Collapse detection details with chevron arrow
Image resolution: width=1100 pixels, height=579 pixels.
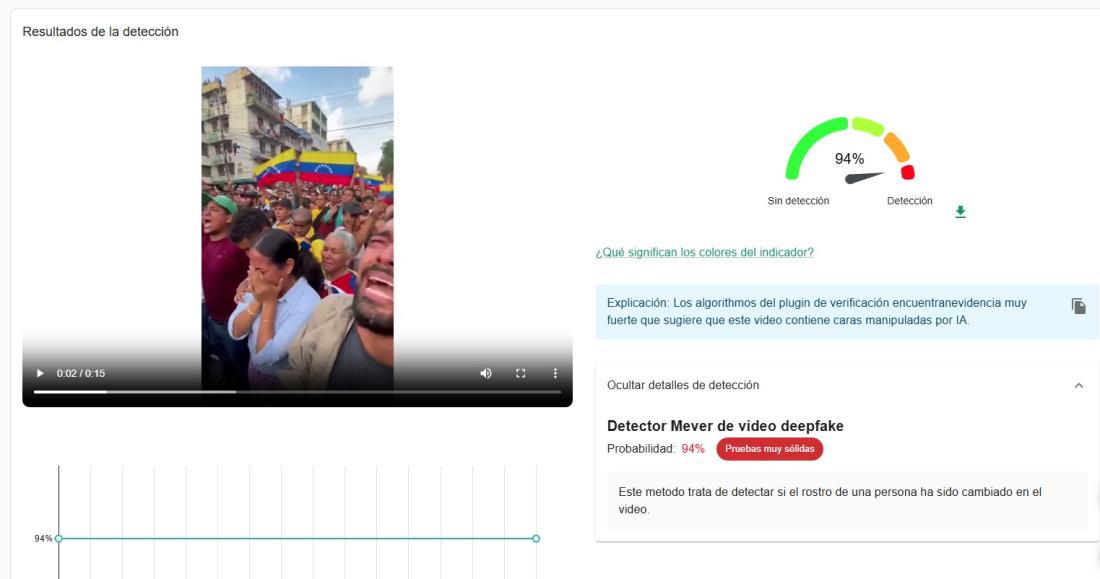tap(1078, 385)
